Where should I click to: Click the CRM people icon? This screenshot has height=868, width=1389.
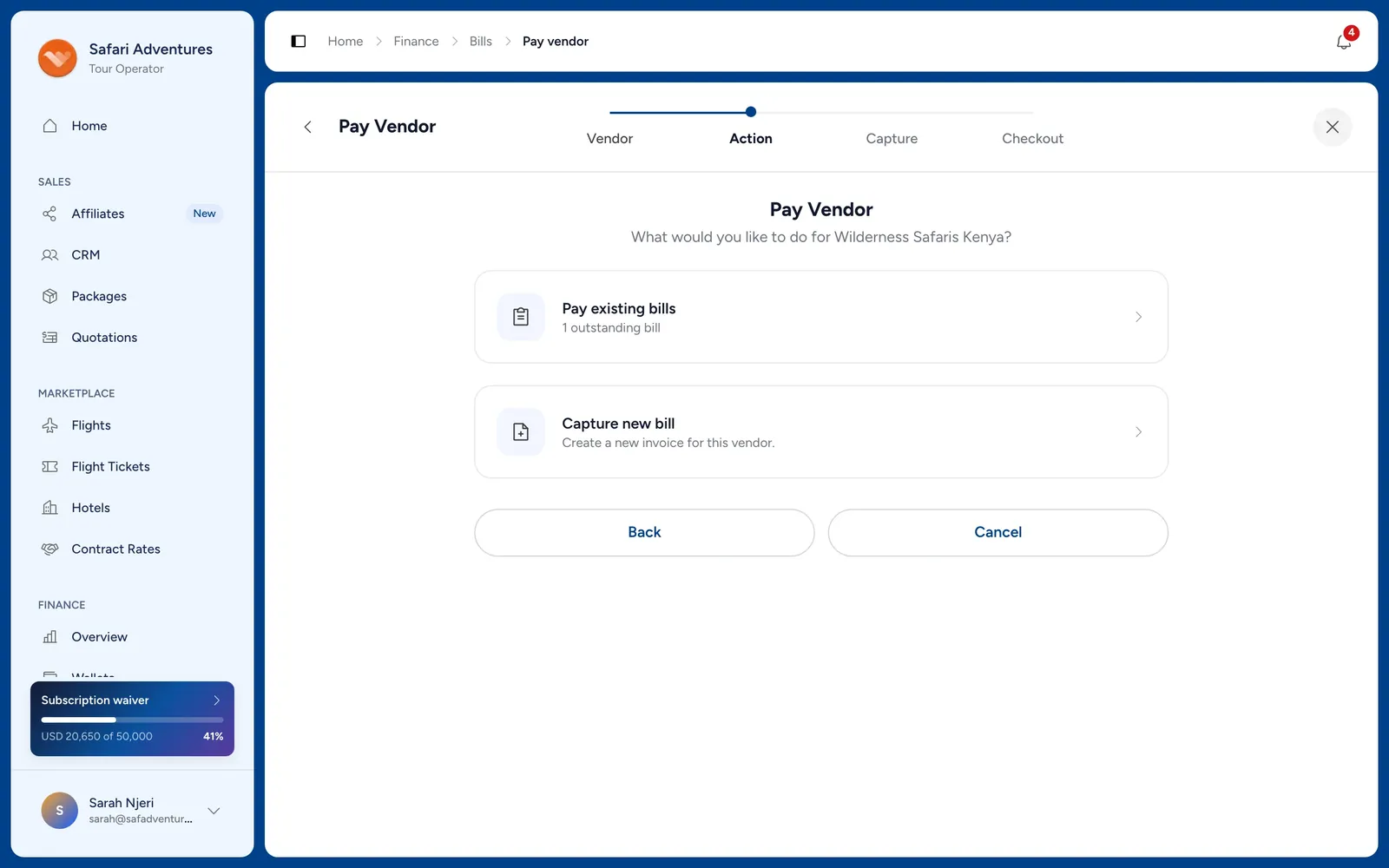pyautogui.click(x=50, y=255)
